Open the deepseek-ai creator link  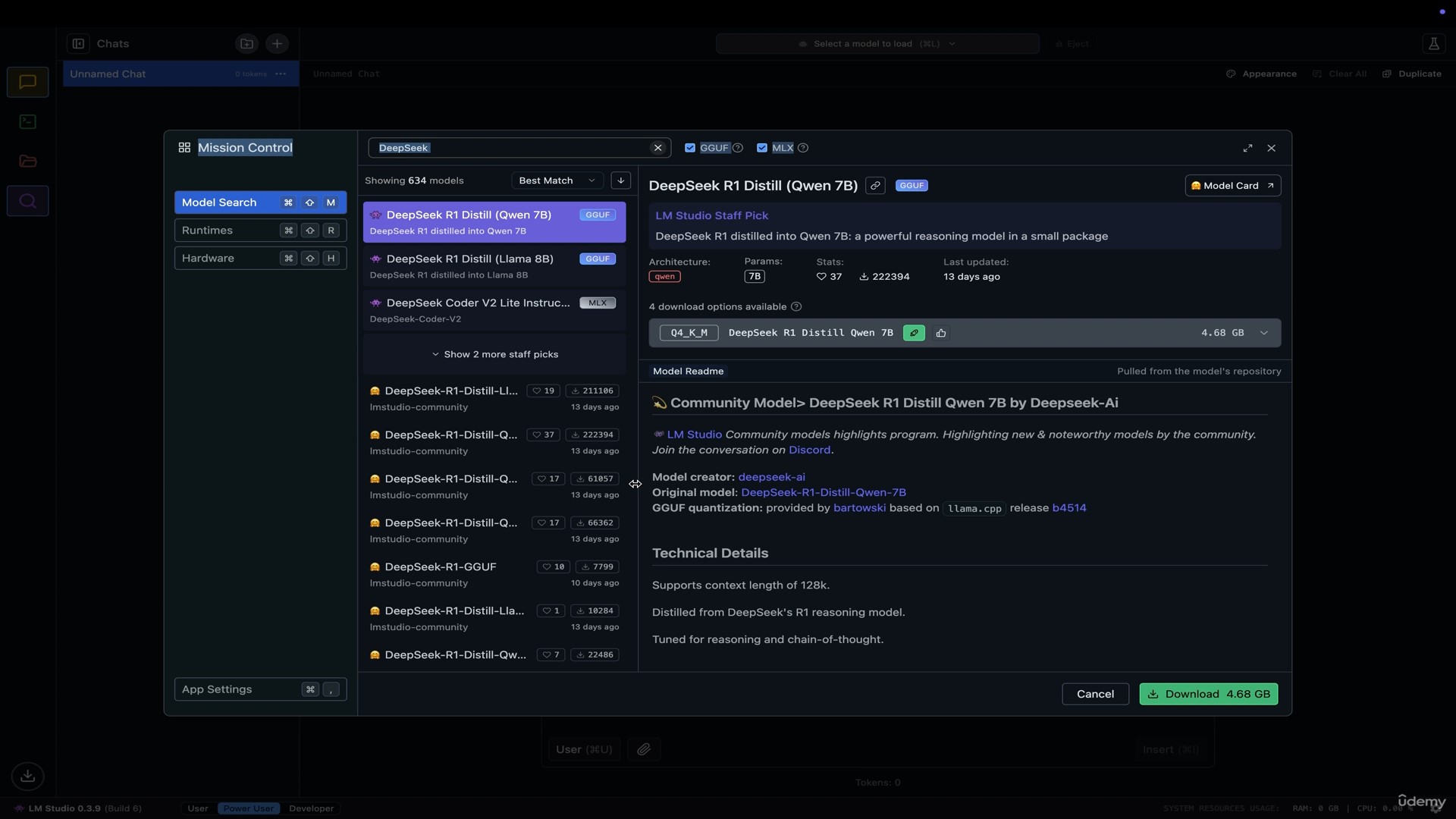pos(771,477)
